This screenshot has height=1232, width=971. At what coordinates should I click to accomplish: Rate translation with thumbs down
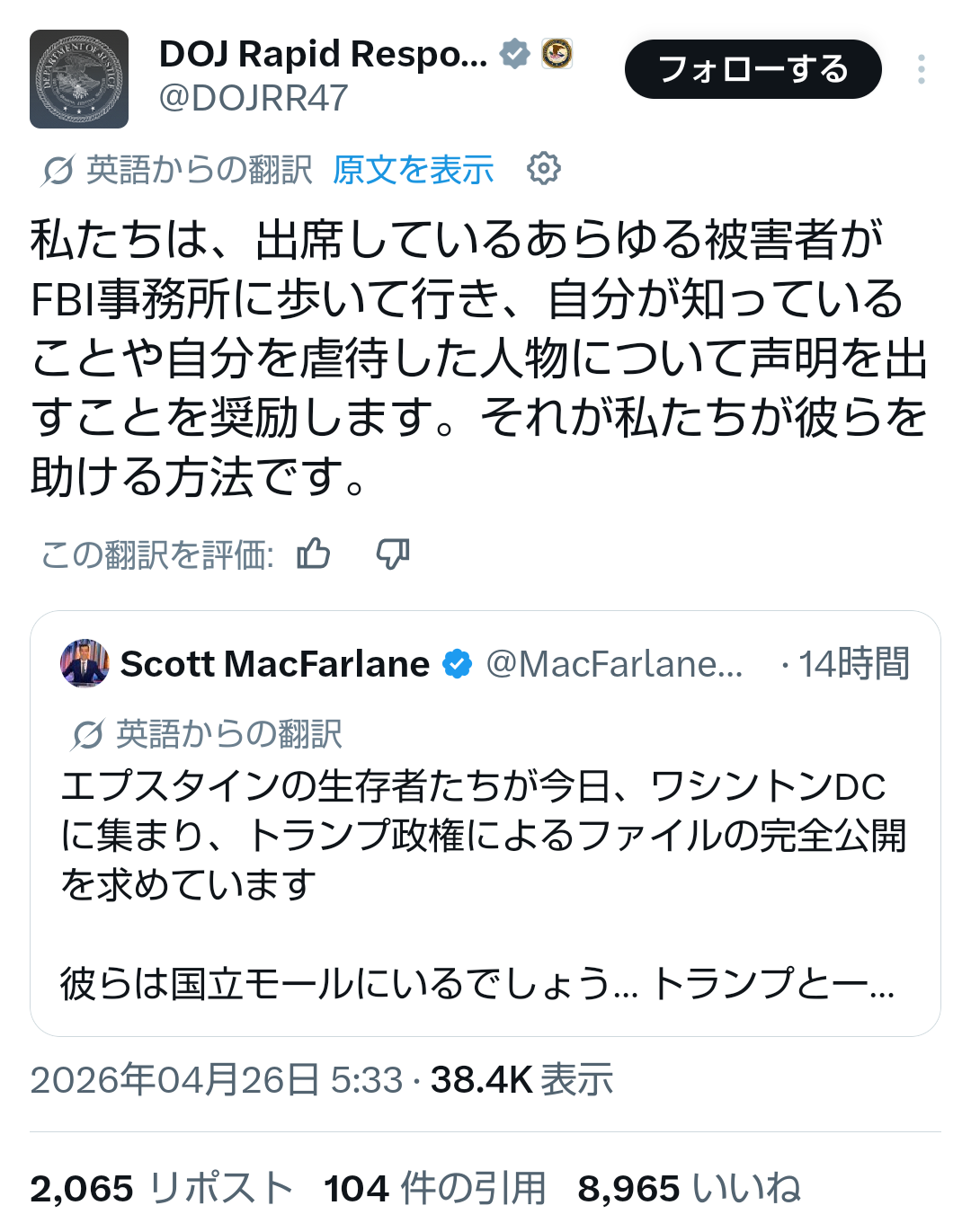393,554
